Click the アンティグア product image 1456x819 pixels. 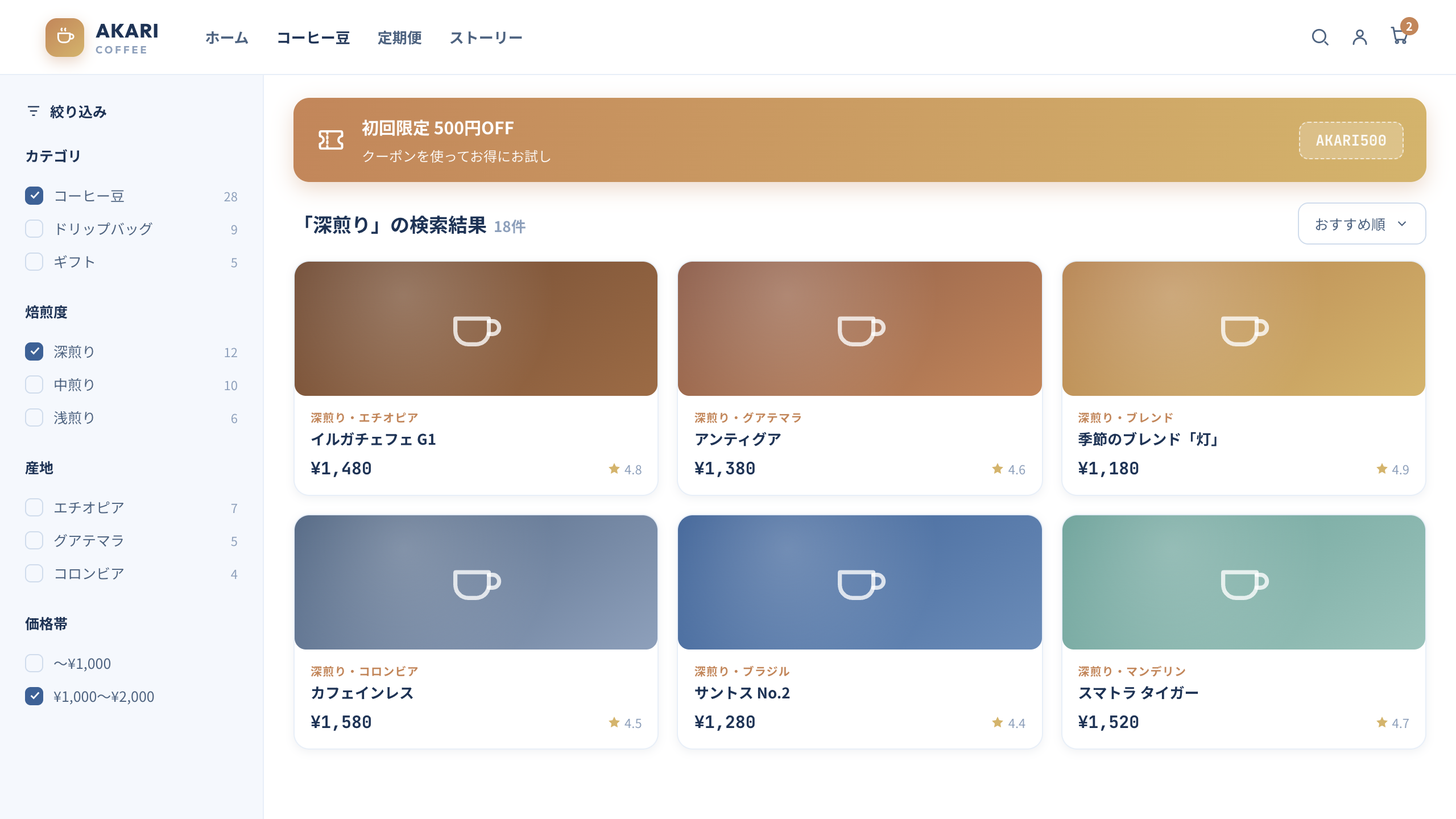click(860, 329)
